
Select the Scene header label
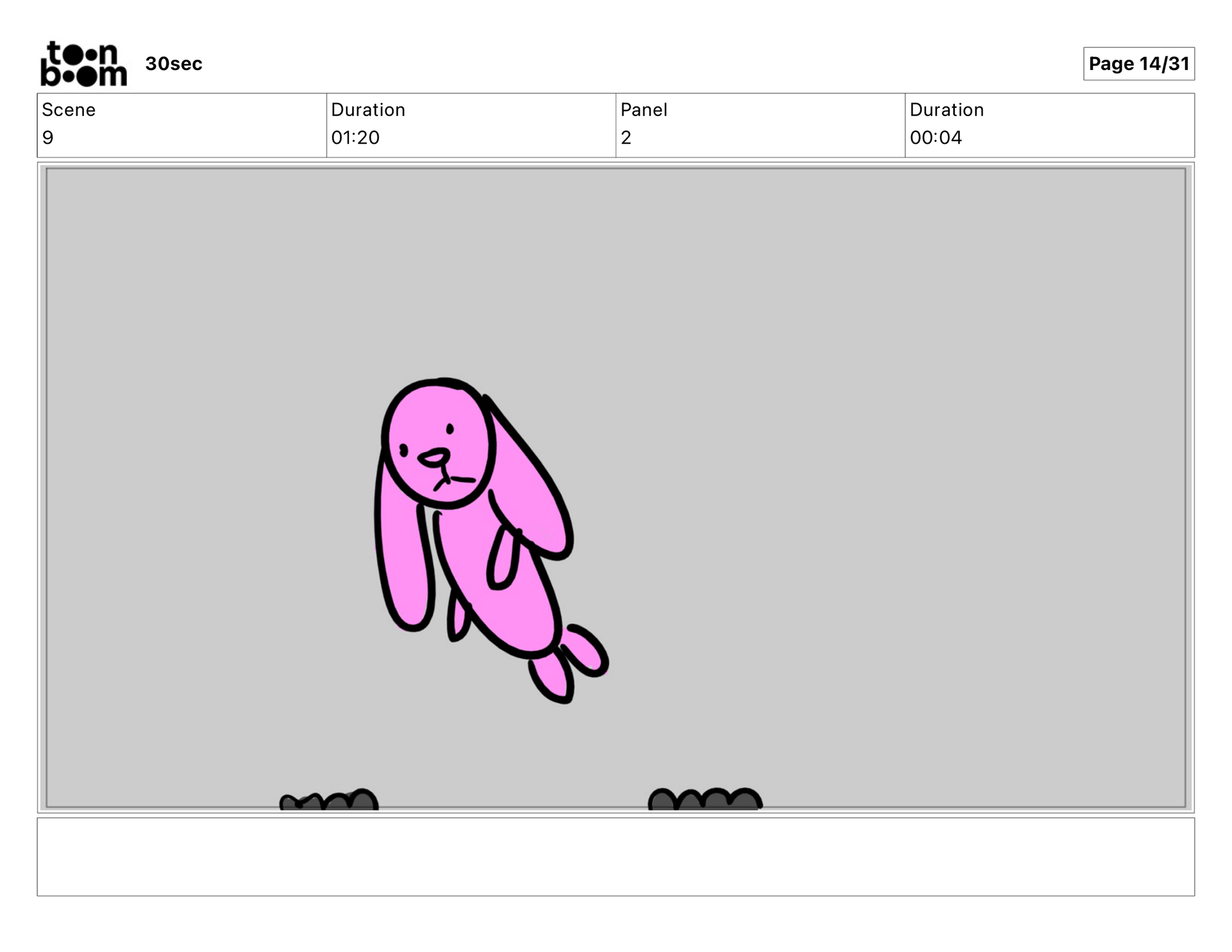click(69, 110)
